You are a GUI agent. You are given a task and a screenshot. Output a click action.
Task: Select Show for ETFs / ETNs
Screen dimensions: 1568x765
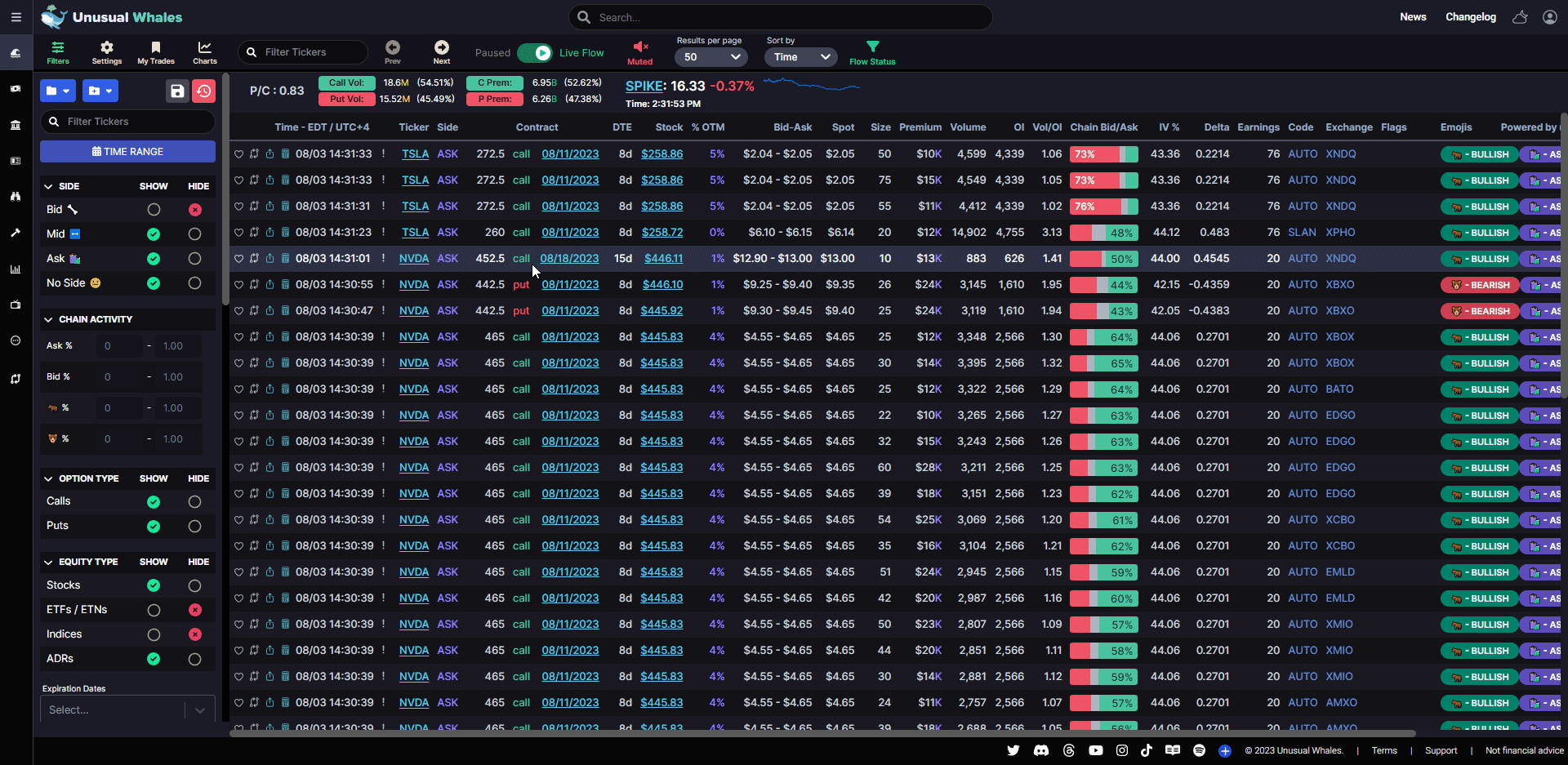pyautogui.click(x=154, y=610)
